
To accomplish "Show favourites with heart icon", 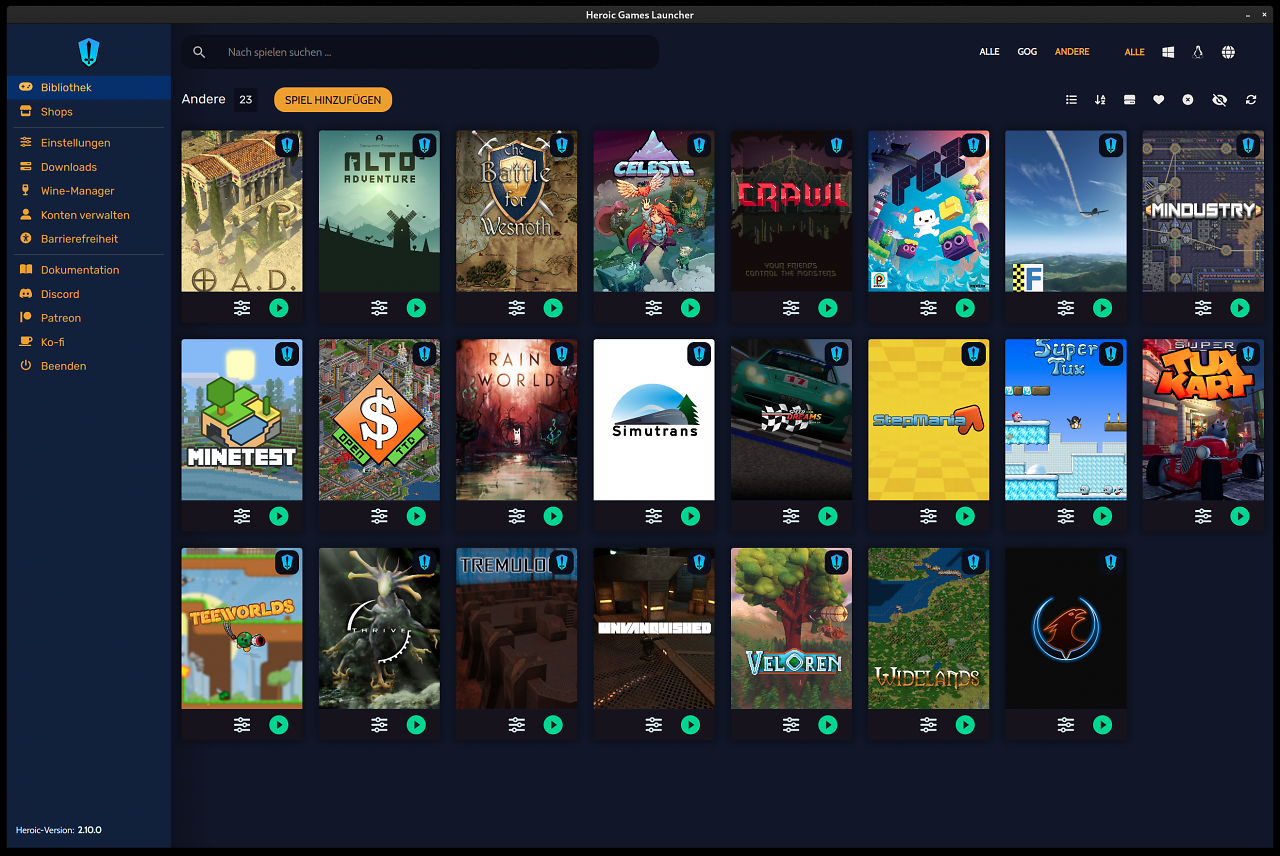I will pos(1159,100).
